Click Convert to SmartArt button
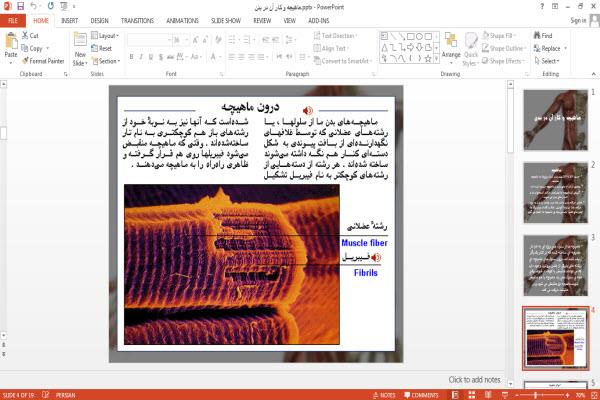 point(343,61)
